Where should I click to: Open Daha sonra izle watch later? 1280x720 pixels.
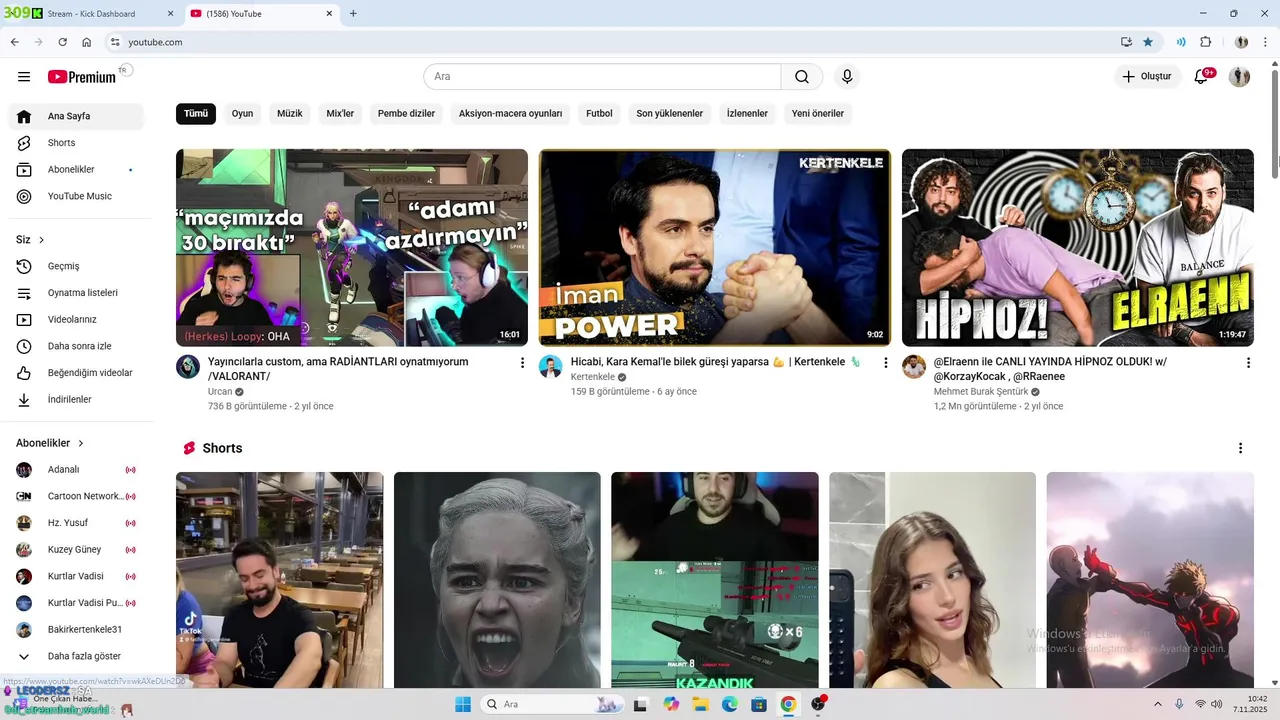pyautogui.click(x=77, y=346)
